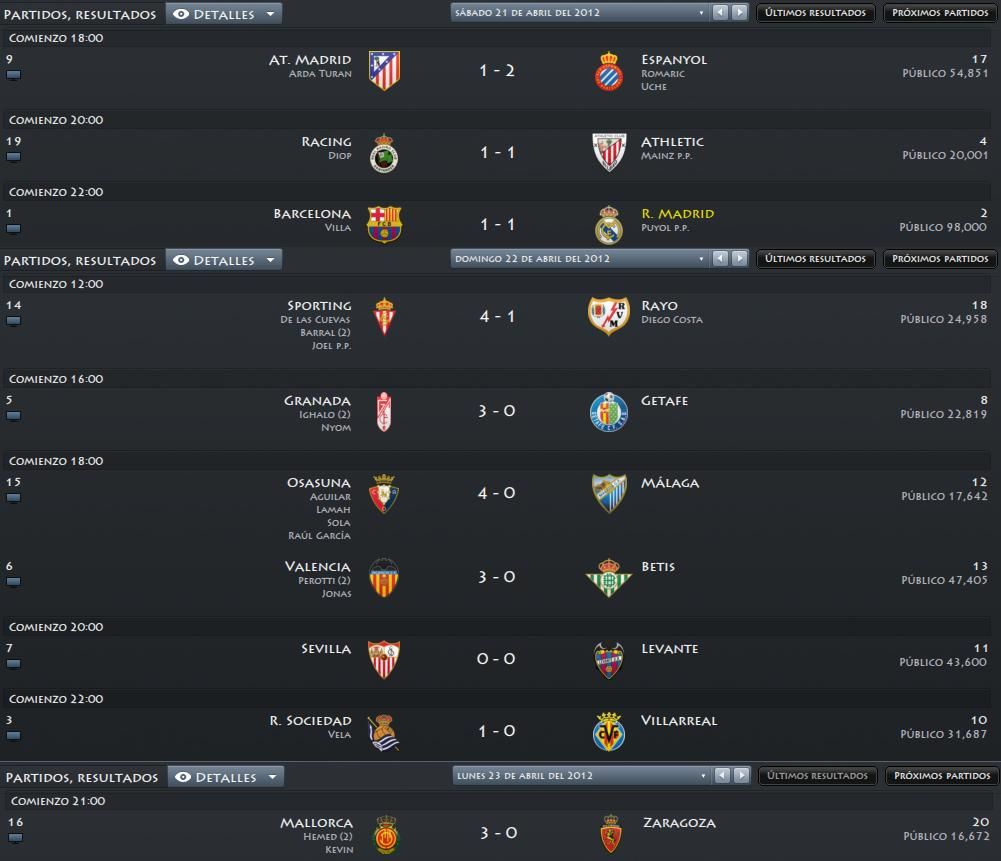The width and height of the screenshot is (1001, 861).
Task: Click TV icon under Sporting position 14
Action: 13,321
